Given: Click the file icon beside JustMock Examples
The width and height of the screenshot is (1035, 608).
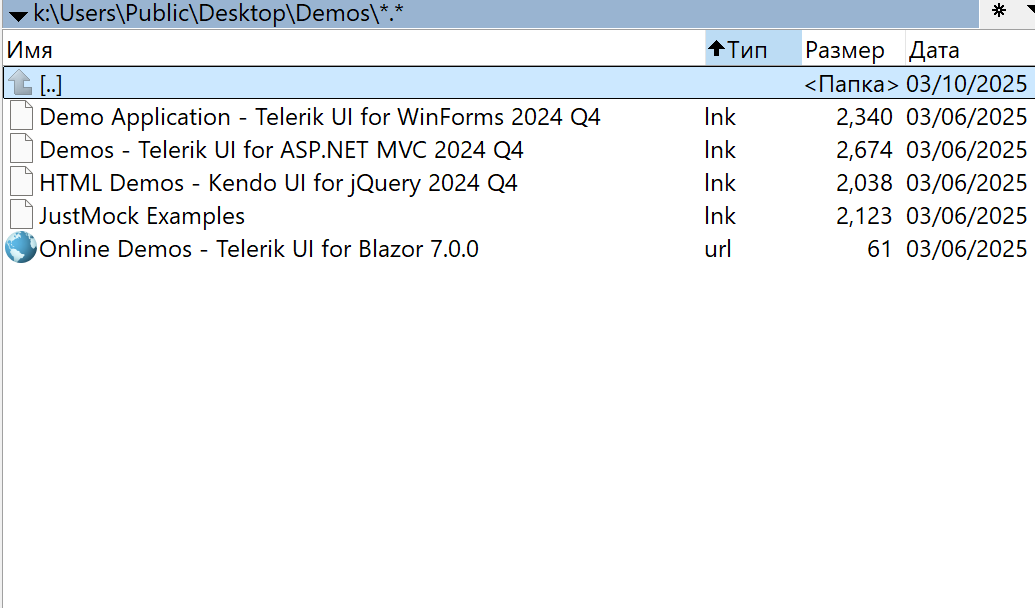Looking at the screenshot, I should point(21,215).
